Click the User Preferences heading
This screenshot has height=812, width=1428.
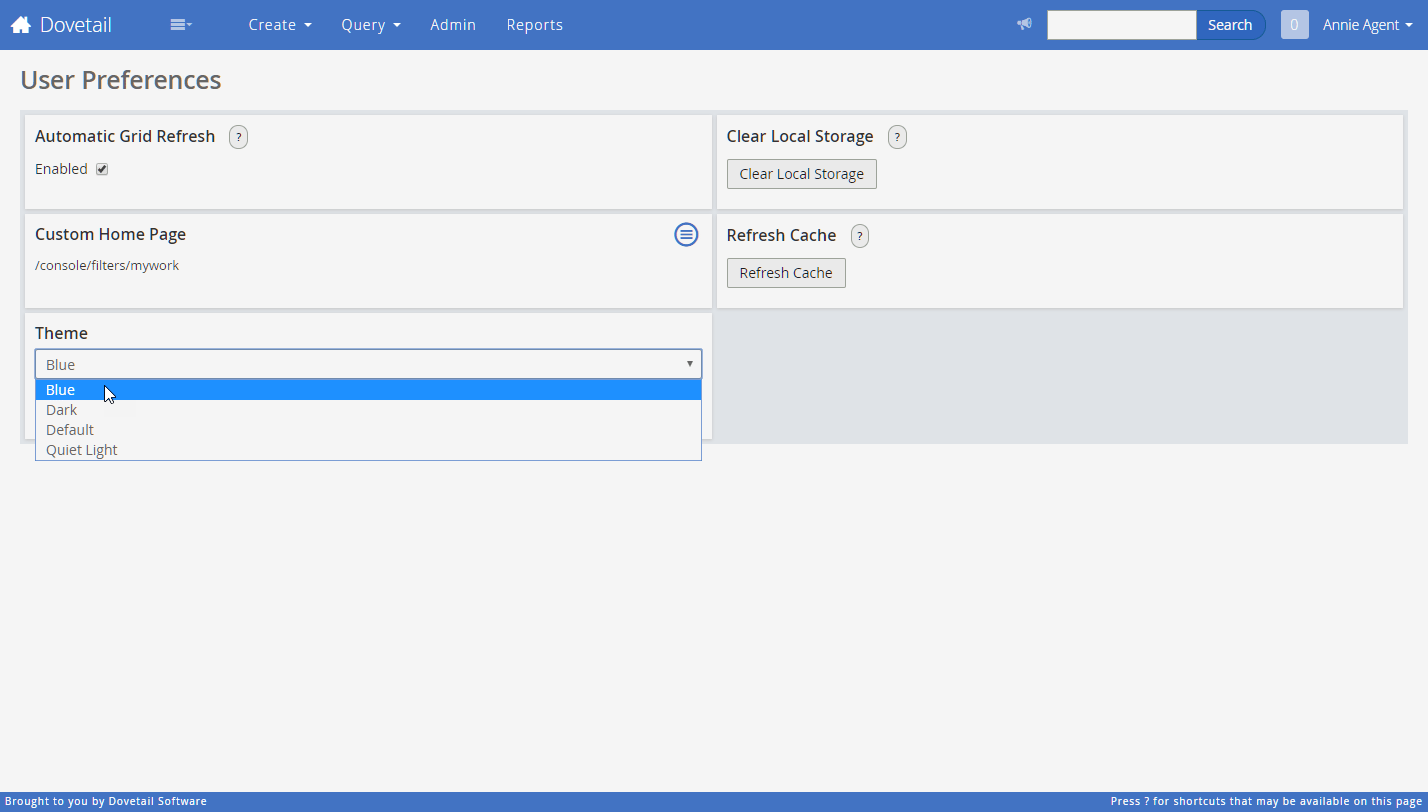(121, 80)
